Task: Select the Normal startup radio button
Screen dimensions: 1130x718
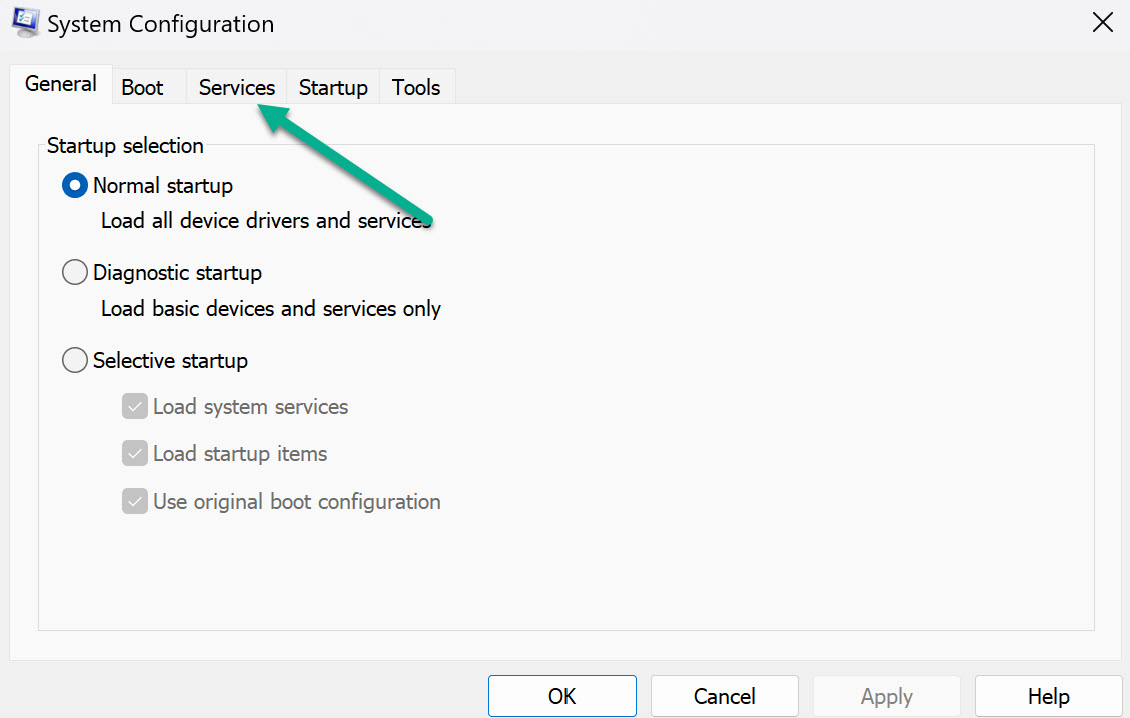Action: point(74,185)
